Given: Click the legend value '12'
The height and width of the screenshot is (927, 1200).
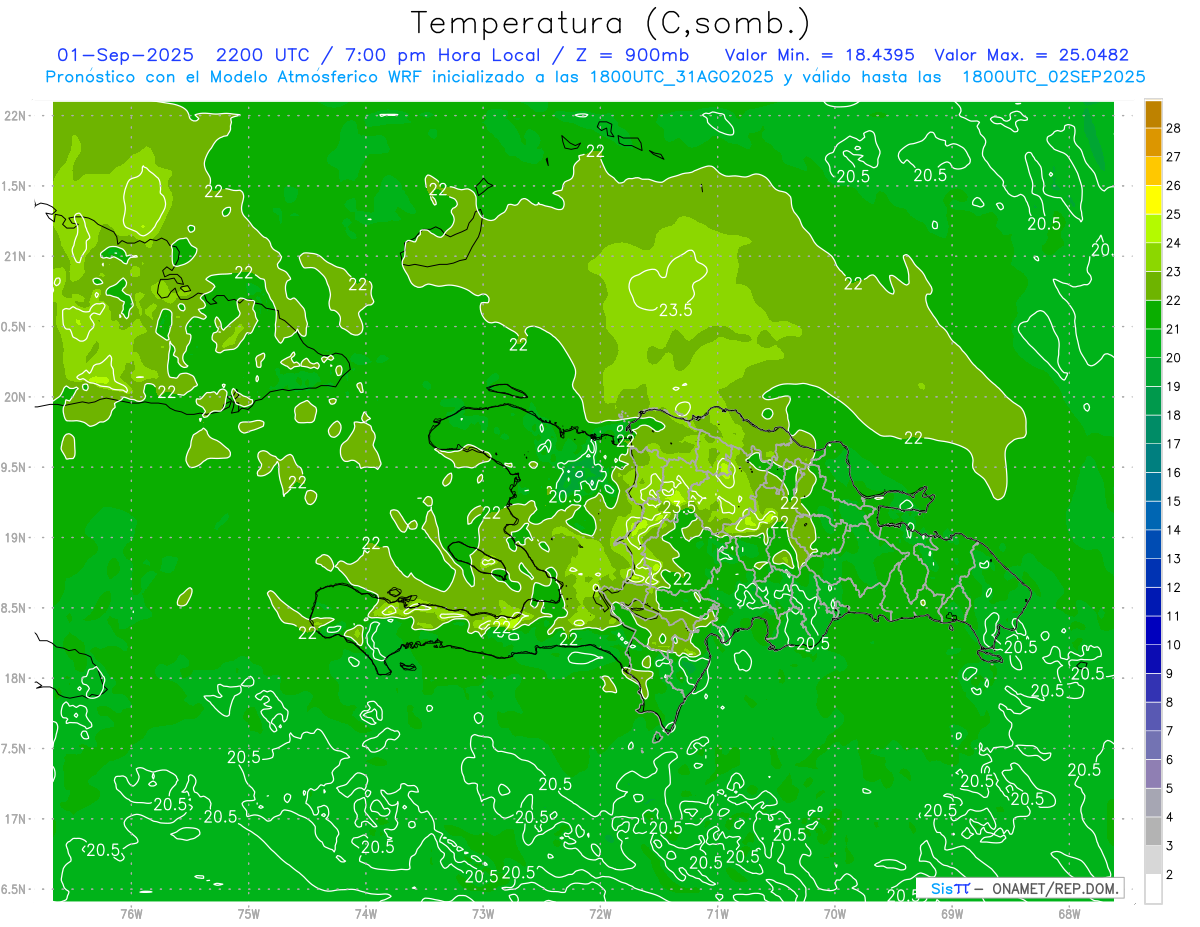Looking at the screenshot, I should tap(1174, 587).
